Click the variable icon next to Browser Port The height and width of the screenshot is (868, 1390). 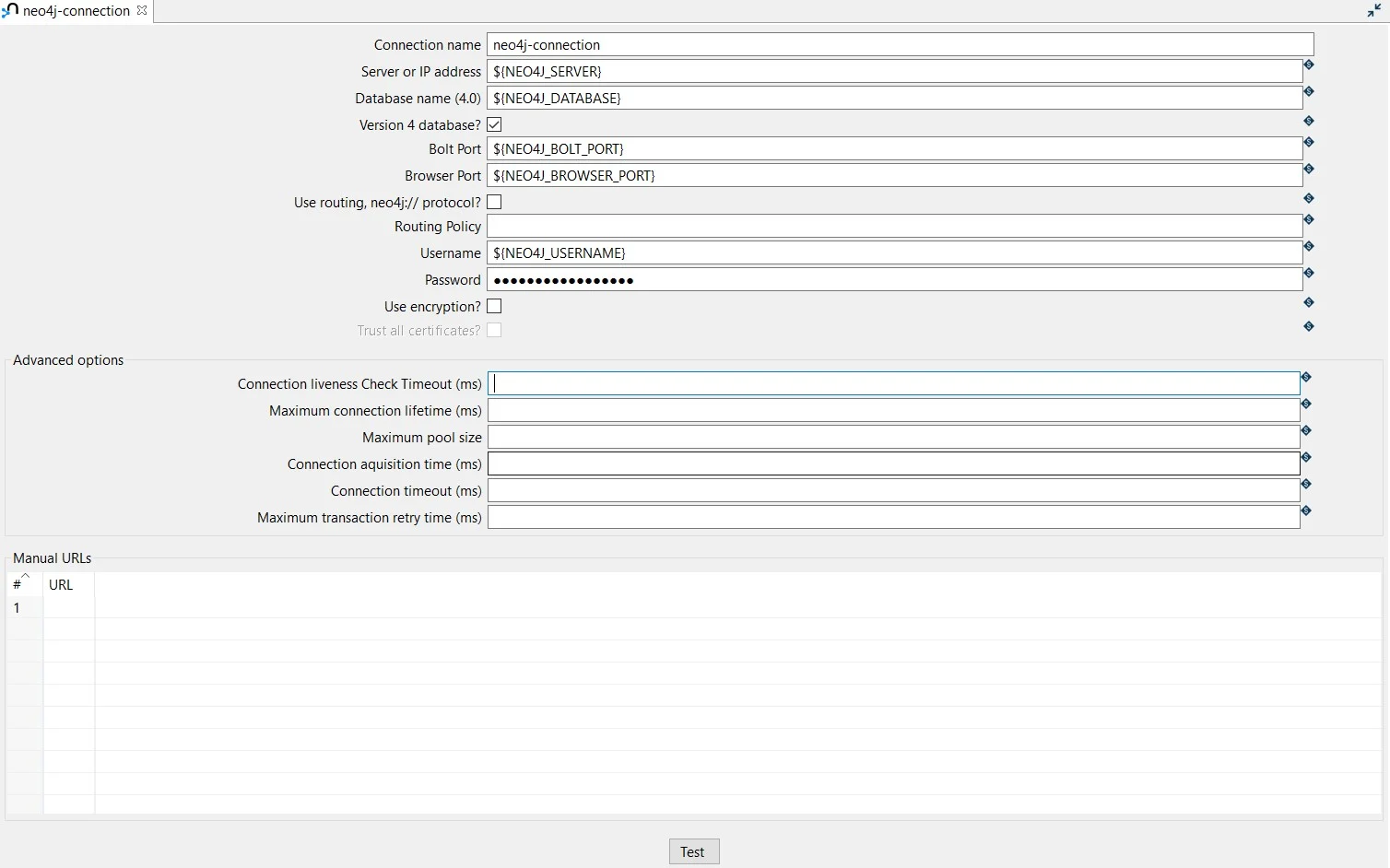[1308, 170]
